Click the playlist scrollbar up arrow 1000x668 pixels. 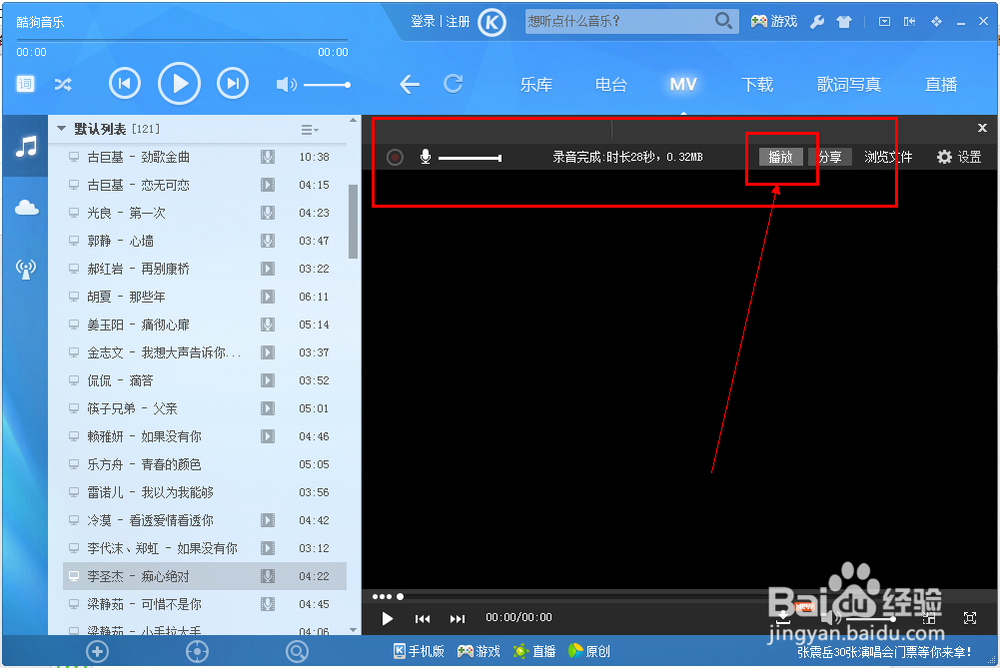[x=353, y=120]
